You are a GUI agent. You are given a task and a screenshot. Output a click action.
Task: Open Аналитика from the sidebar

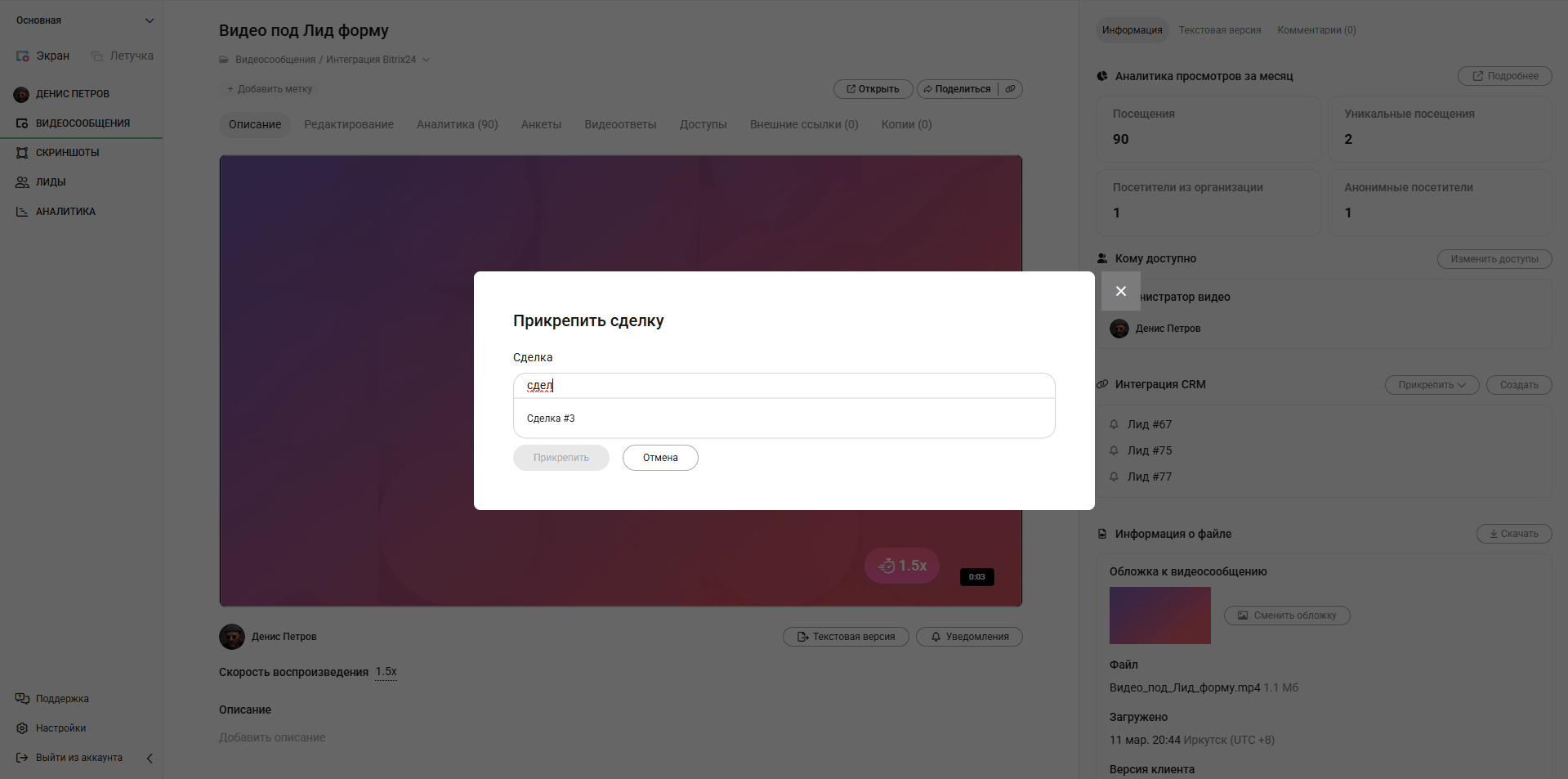point(65,212)
